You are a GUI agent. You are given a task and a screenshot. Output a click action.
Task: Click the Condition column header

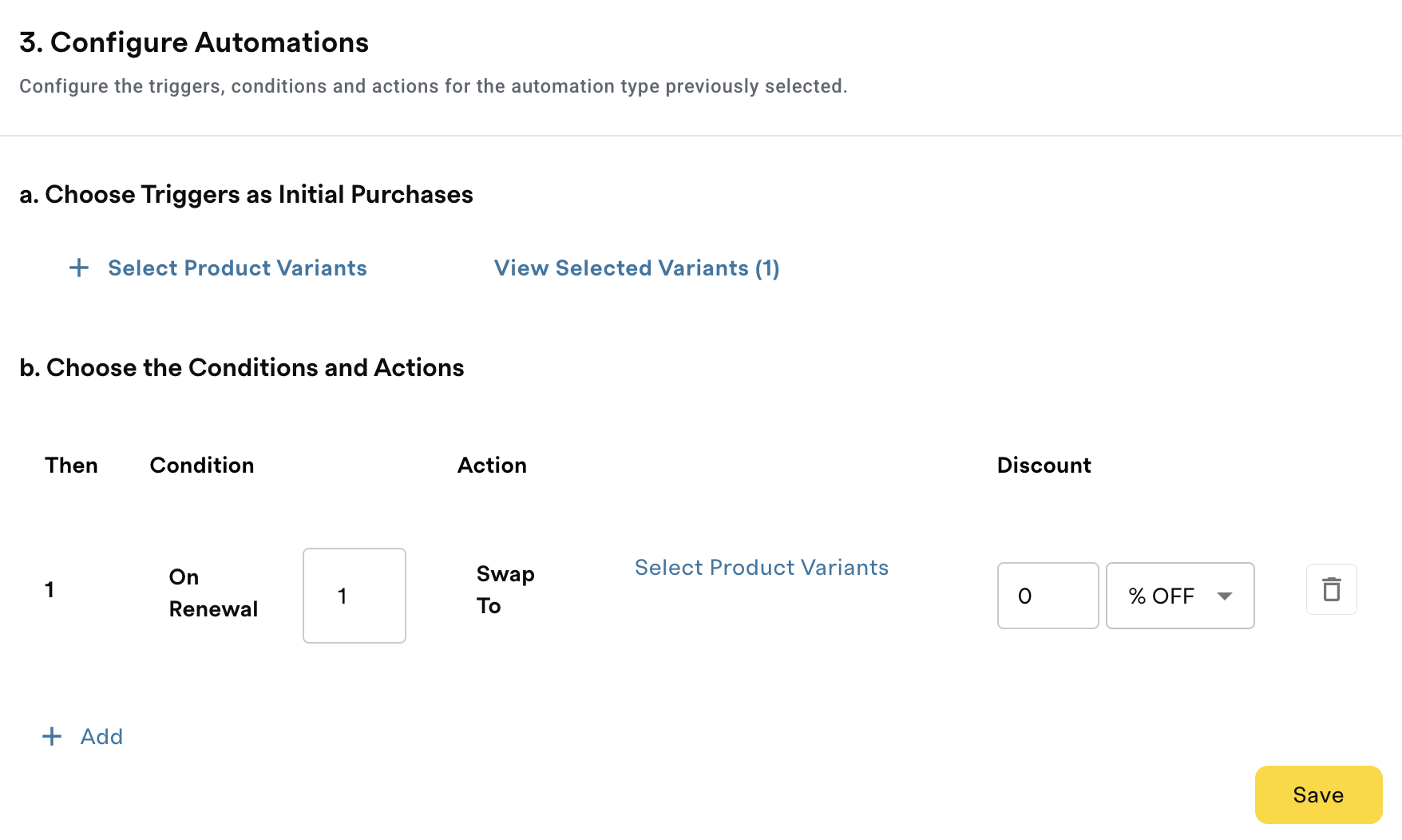[202, 466]
